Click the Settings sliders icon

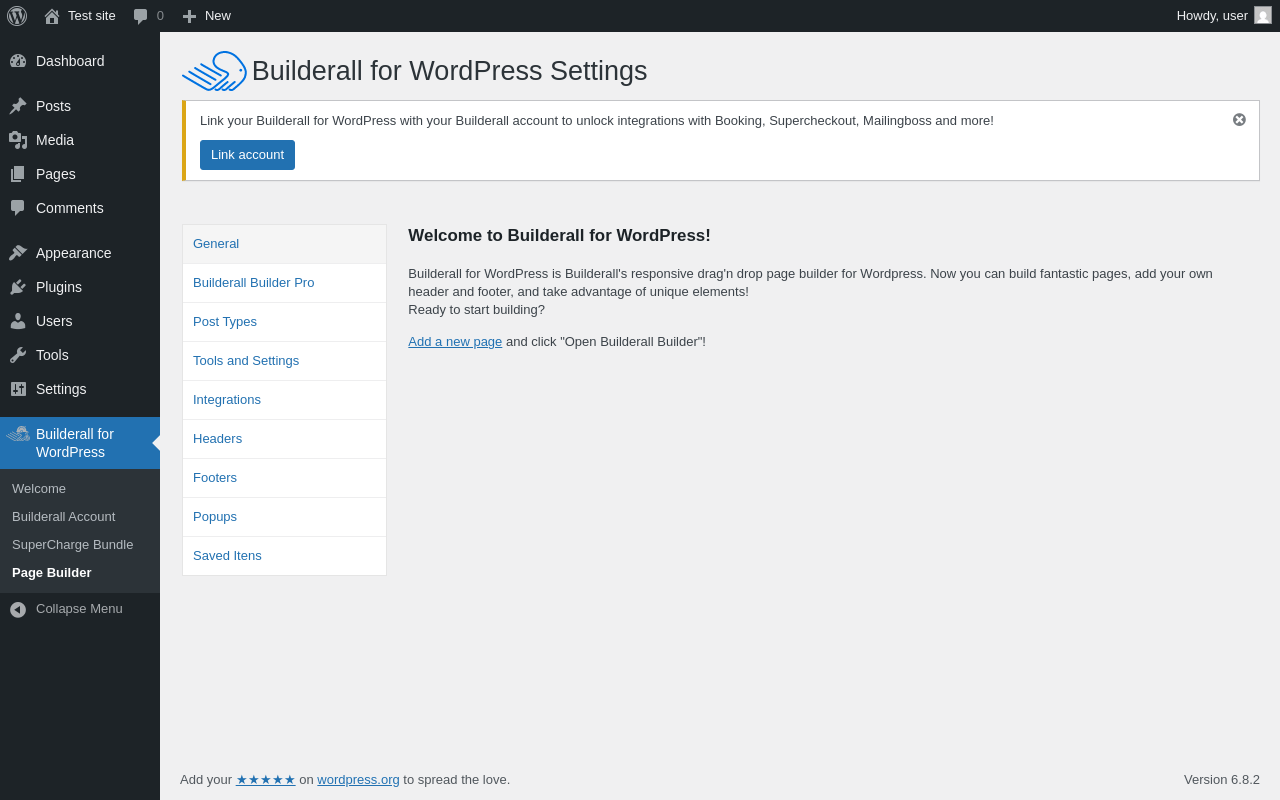18,389
